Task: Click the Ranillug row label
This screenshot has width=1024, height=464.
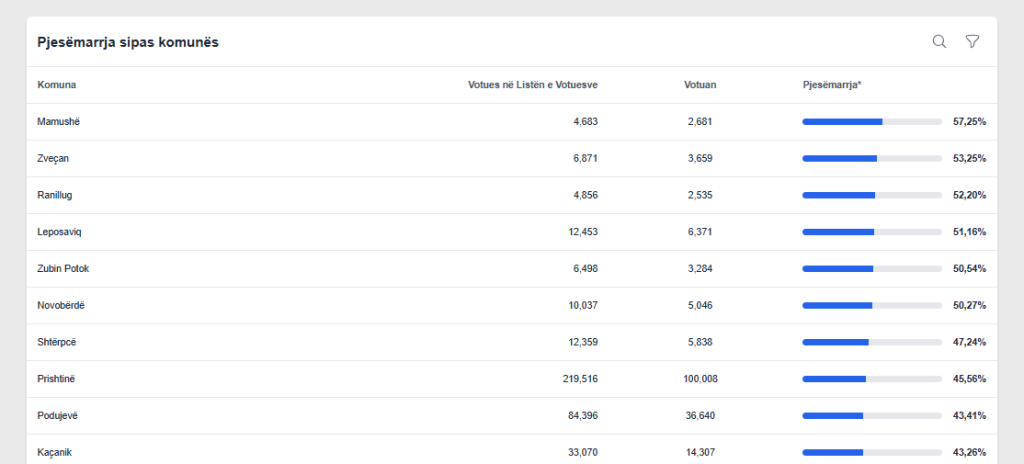Action: (x=55, y=195)
